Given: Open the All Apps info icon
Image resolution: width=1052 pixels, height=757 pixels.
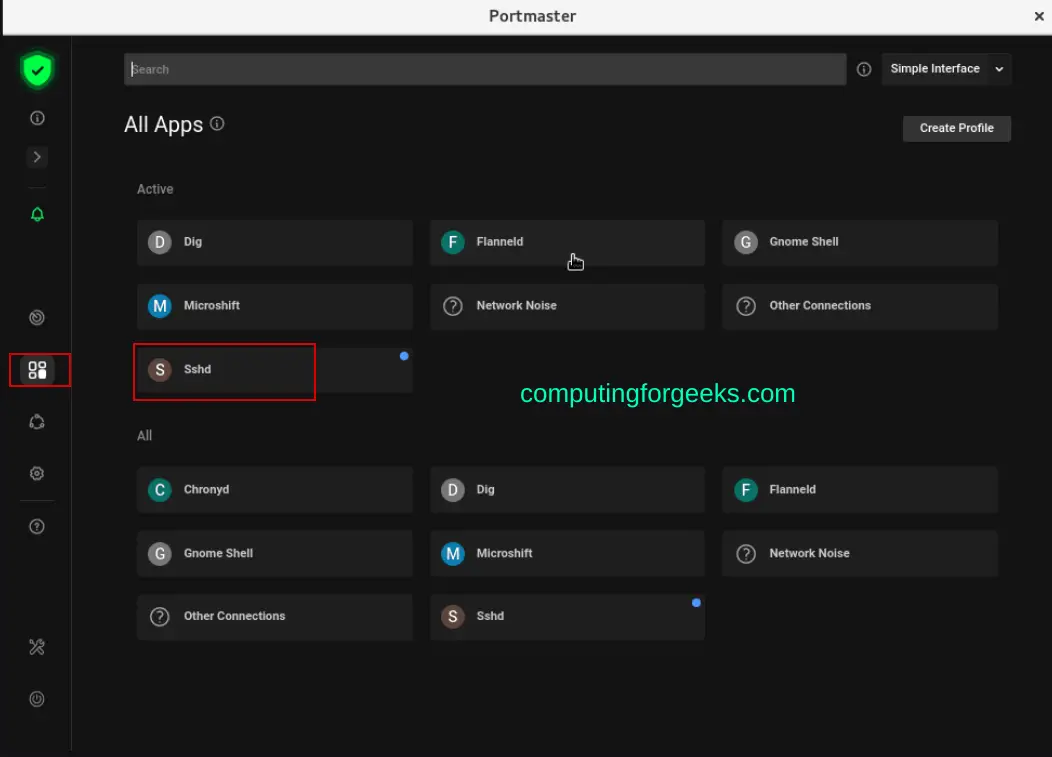Looking at the screenshot, I should tap(216, 123).
